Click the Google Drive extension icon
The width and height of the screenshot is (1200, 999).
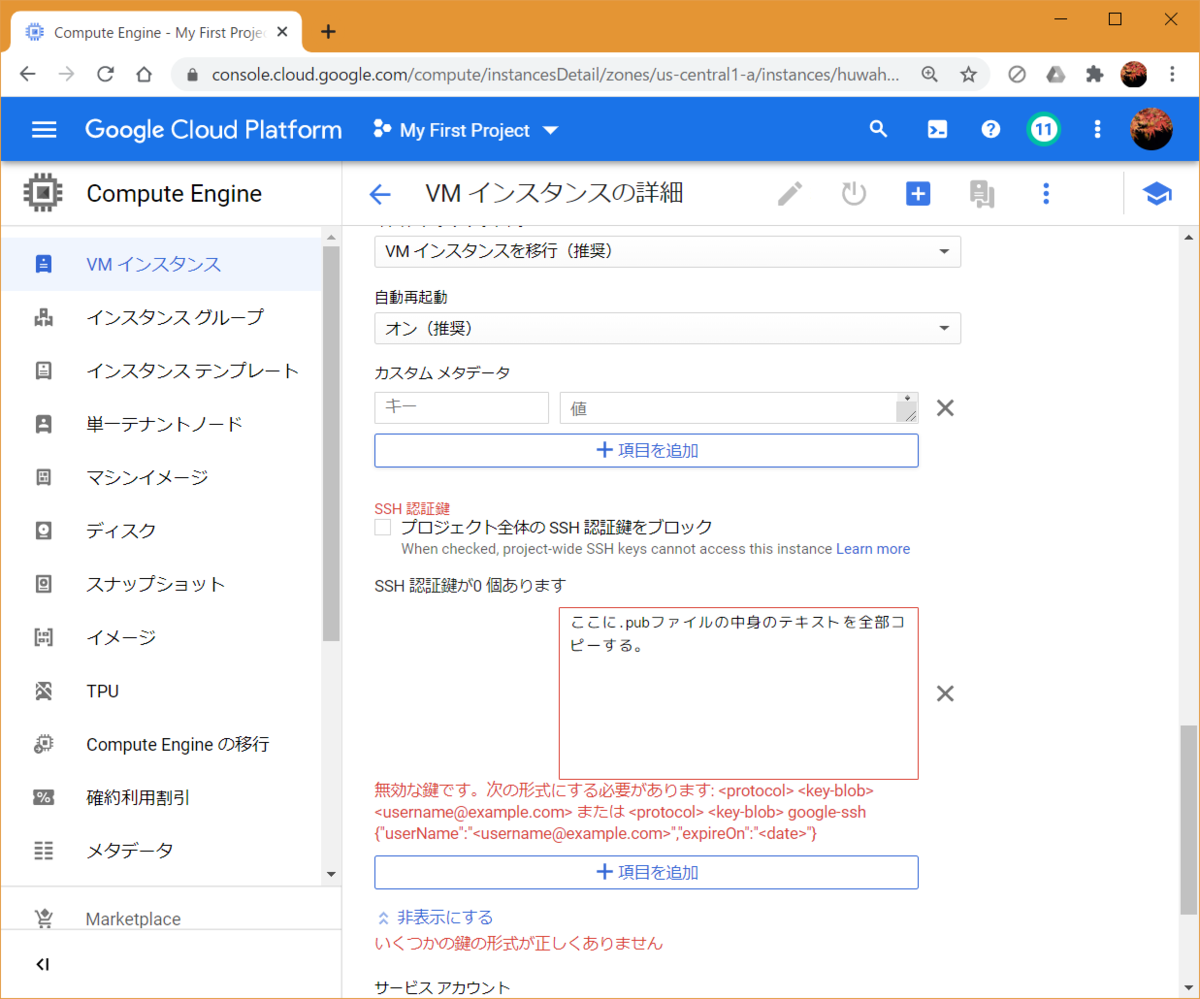[1055, 74]
